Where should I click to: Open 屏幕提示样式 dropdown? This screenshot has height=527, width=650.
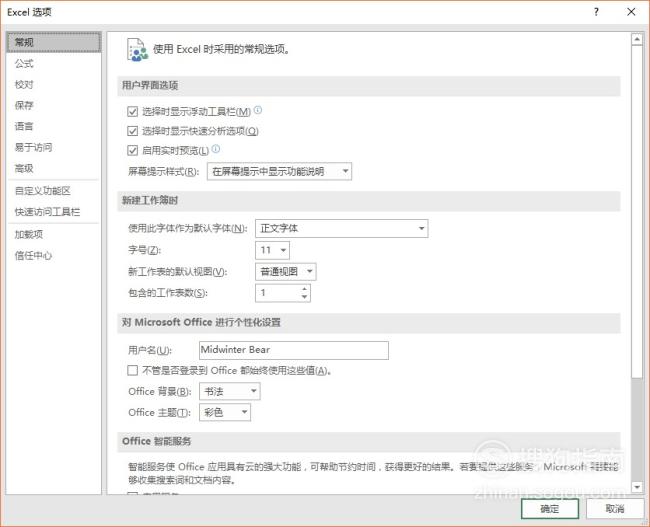pos(279,171)
